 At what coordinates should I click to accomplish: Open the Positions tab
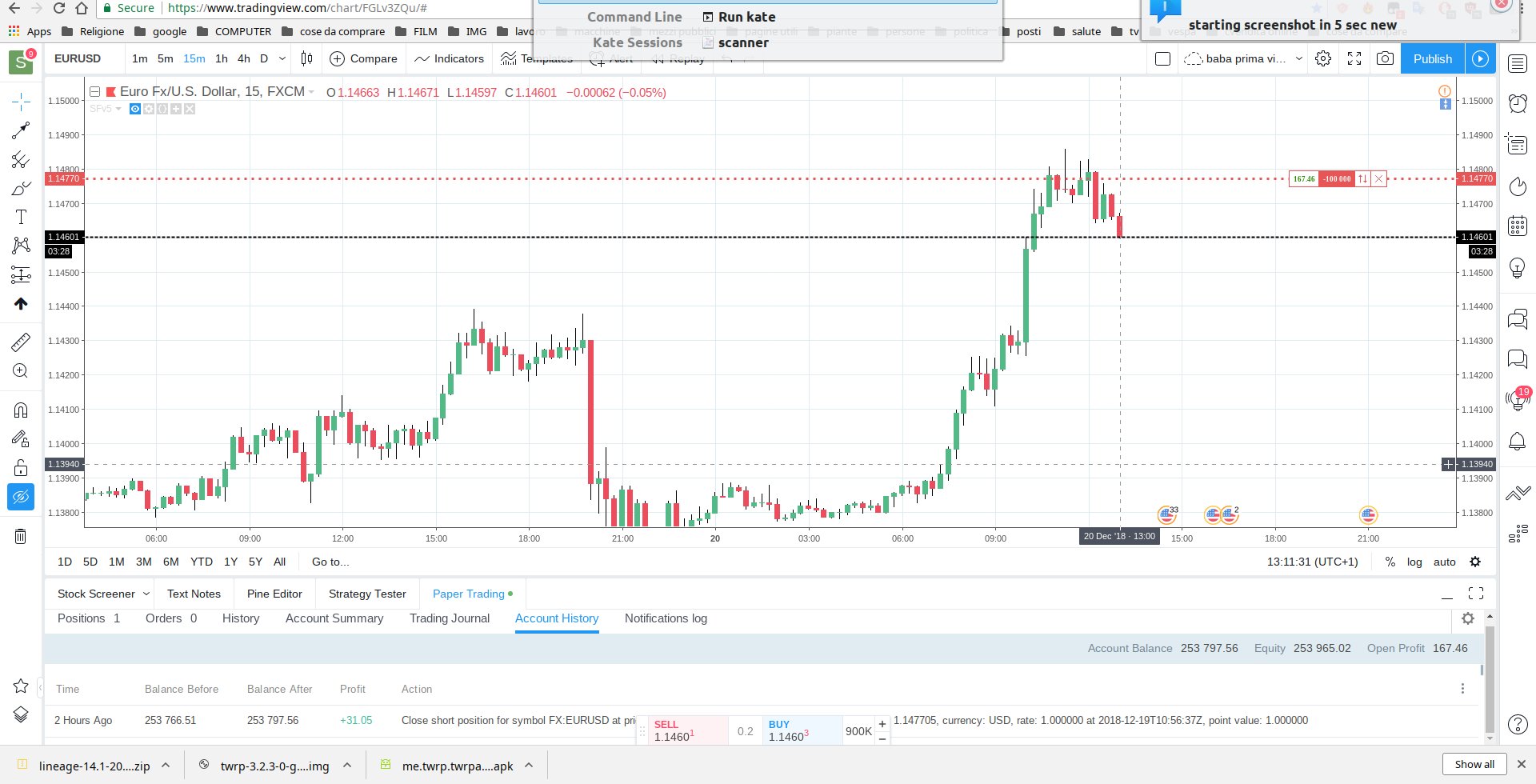[x=89, y=618]
